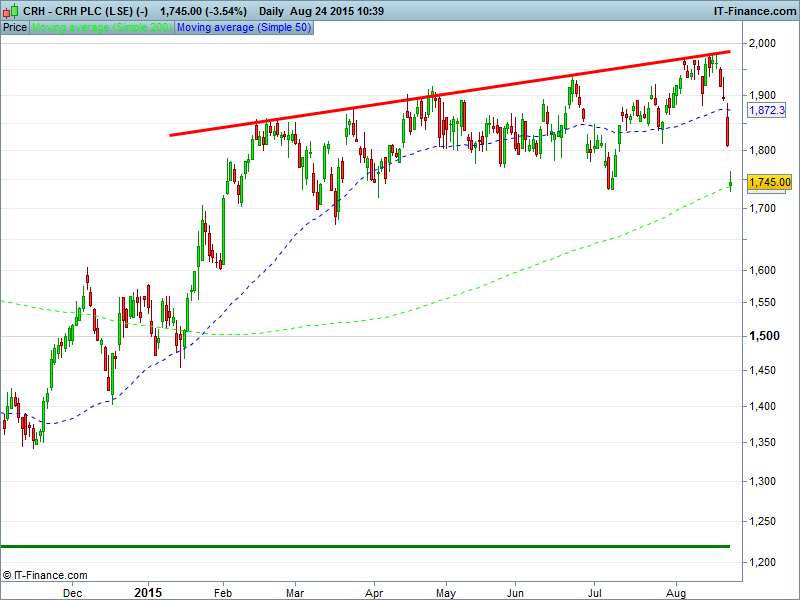Click the chart icon beside CRH title

coord(11,10)
